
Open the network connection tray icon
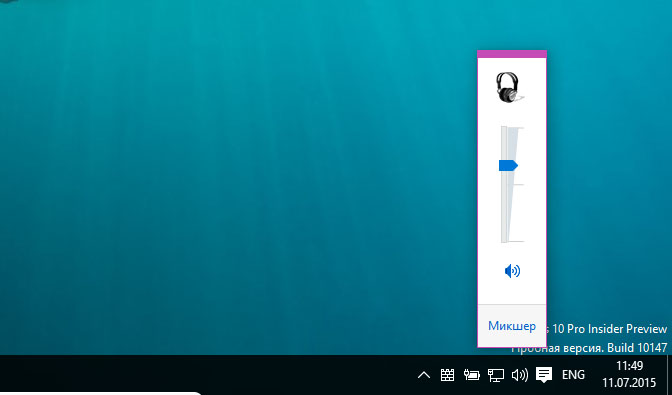(x=496, y=375)
